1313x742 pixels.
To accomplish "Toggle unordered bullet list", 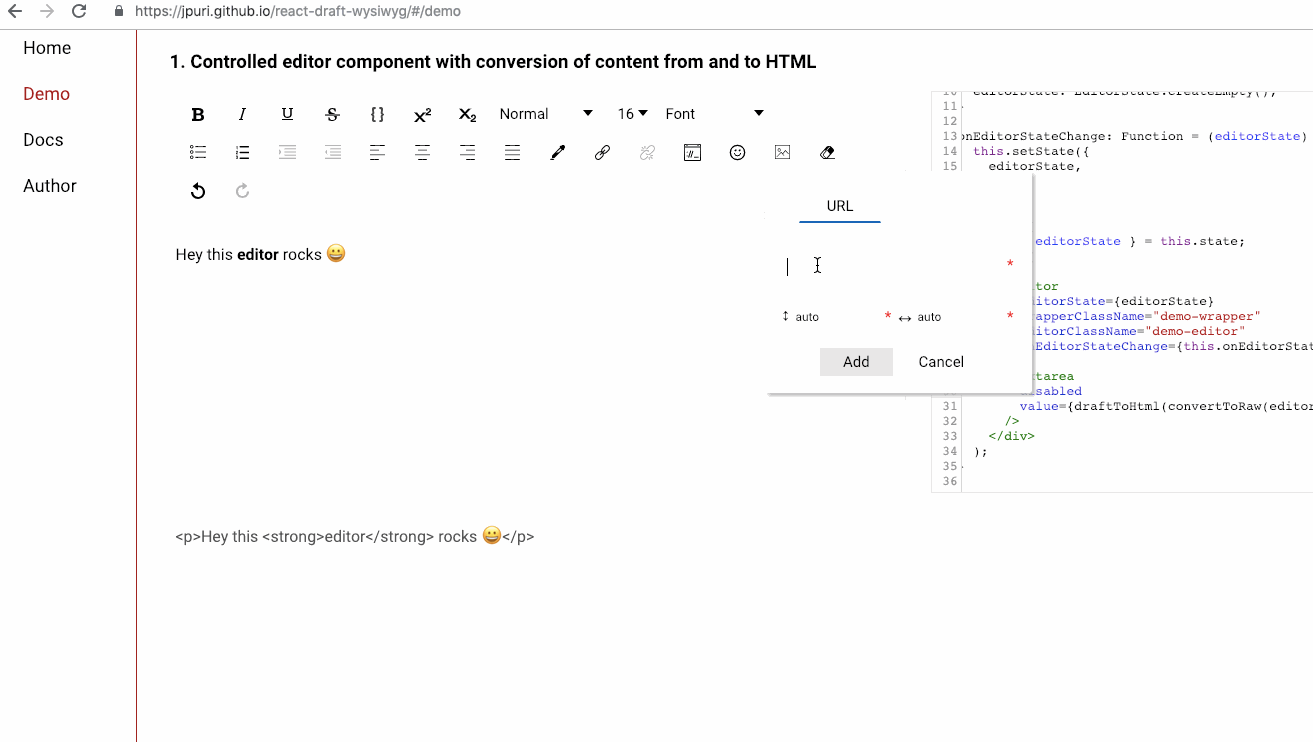I will click(197, 152).
